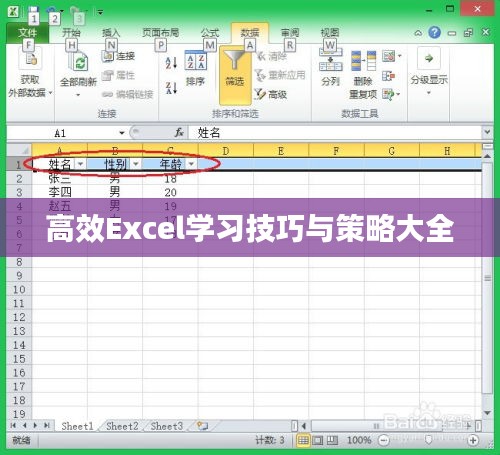Click the Filter funnel button
The width and height of the screenshot is (500, 455).
pos(235,75)
